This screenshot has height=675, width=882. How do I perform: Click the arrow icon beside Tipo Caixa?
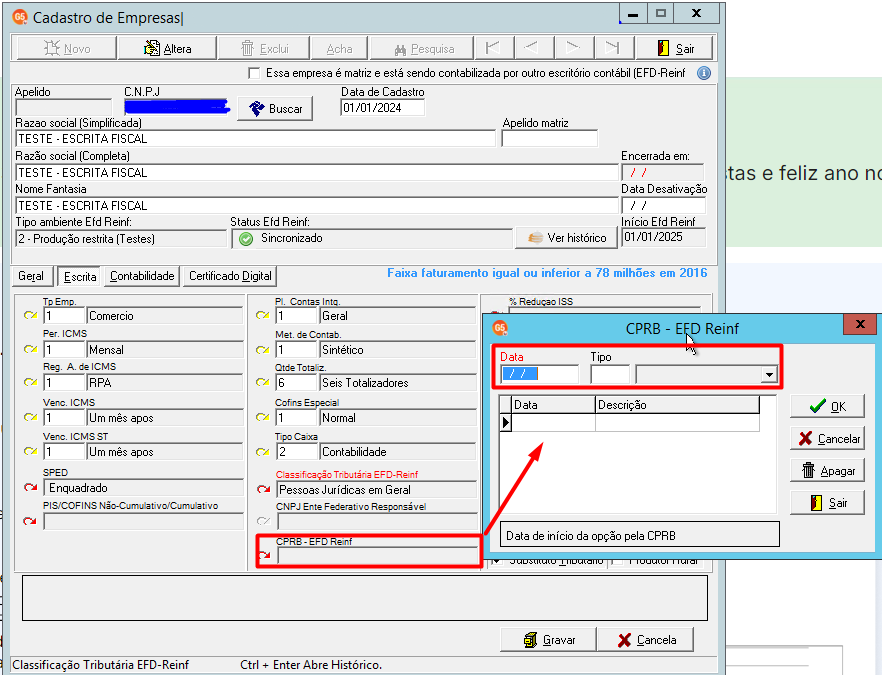point(264,452)
